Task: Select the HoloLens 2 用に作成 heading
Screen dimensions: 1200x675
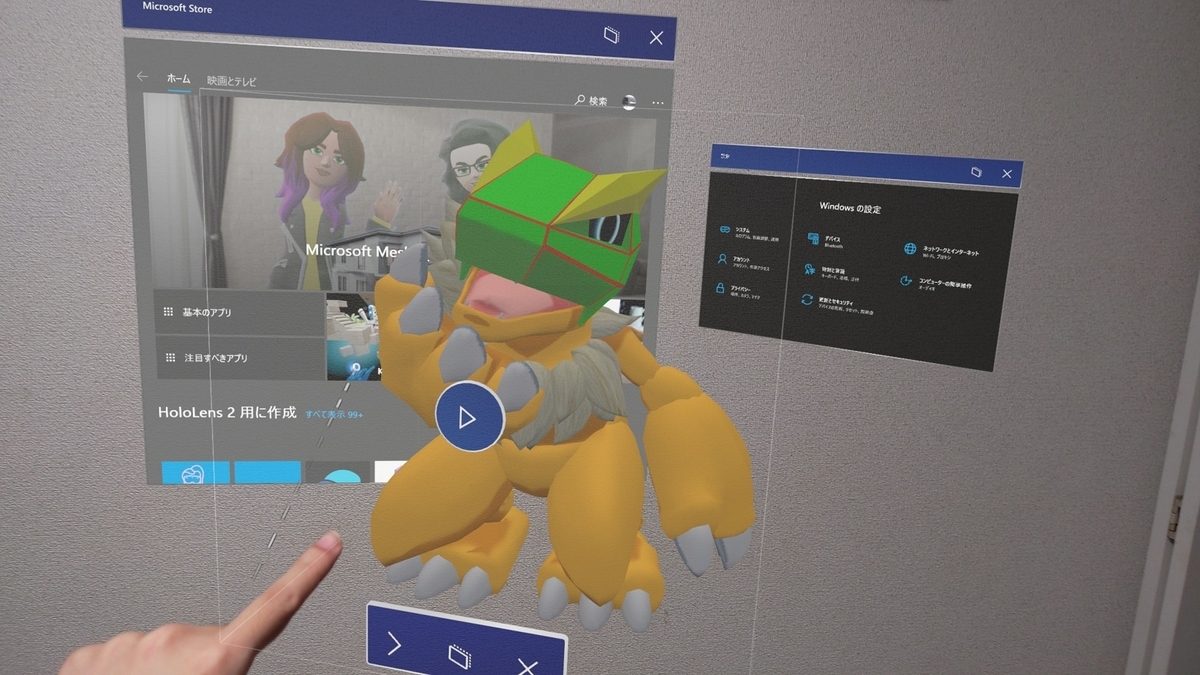Action: [x=227, y=412]
